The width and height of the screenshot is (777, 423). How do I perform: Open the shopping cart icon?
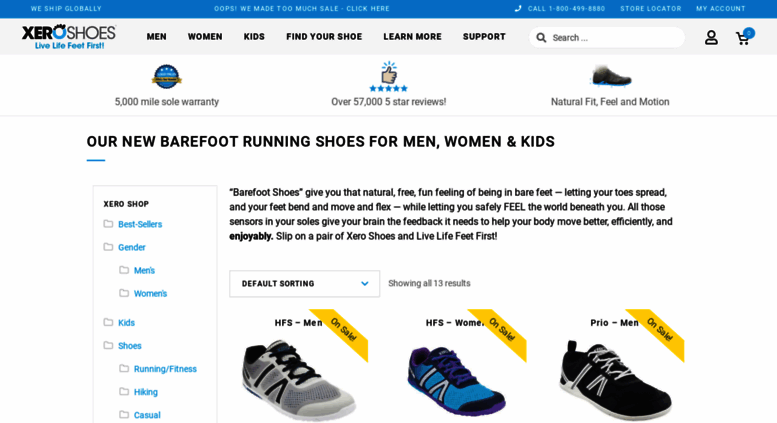pos(743,39)
